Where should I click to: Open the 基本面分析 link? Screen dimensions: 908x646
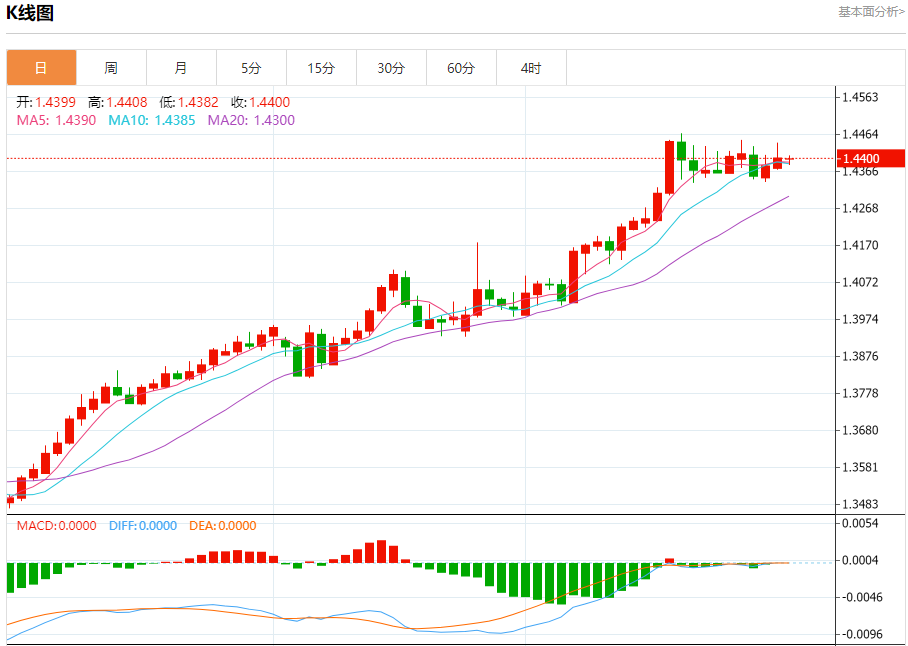(871, 12)
